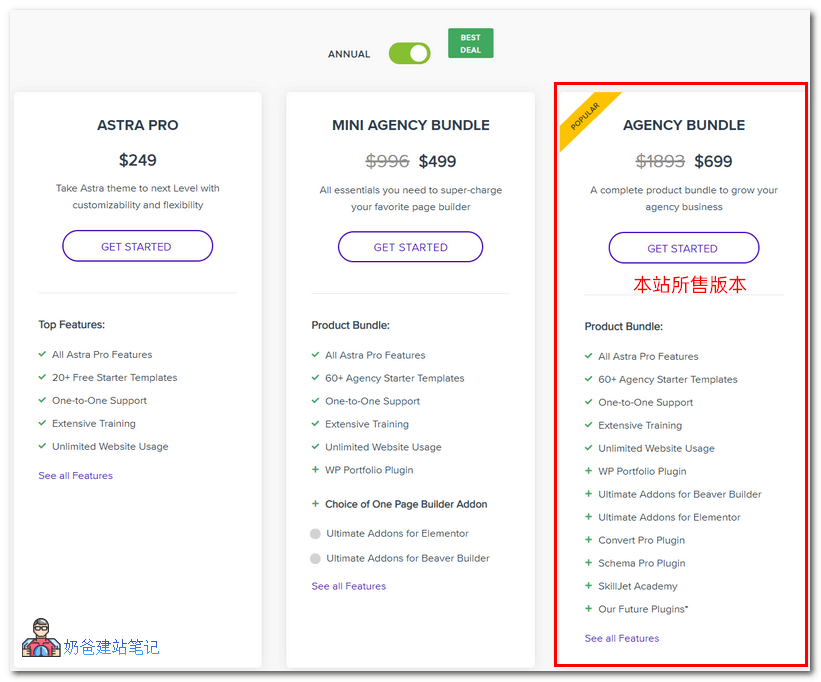Click the Popular ribbon on Agency Bundle
This screenshot has height=682, width=821.
point(585,117)
